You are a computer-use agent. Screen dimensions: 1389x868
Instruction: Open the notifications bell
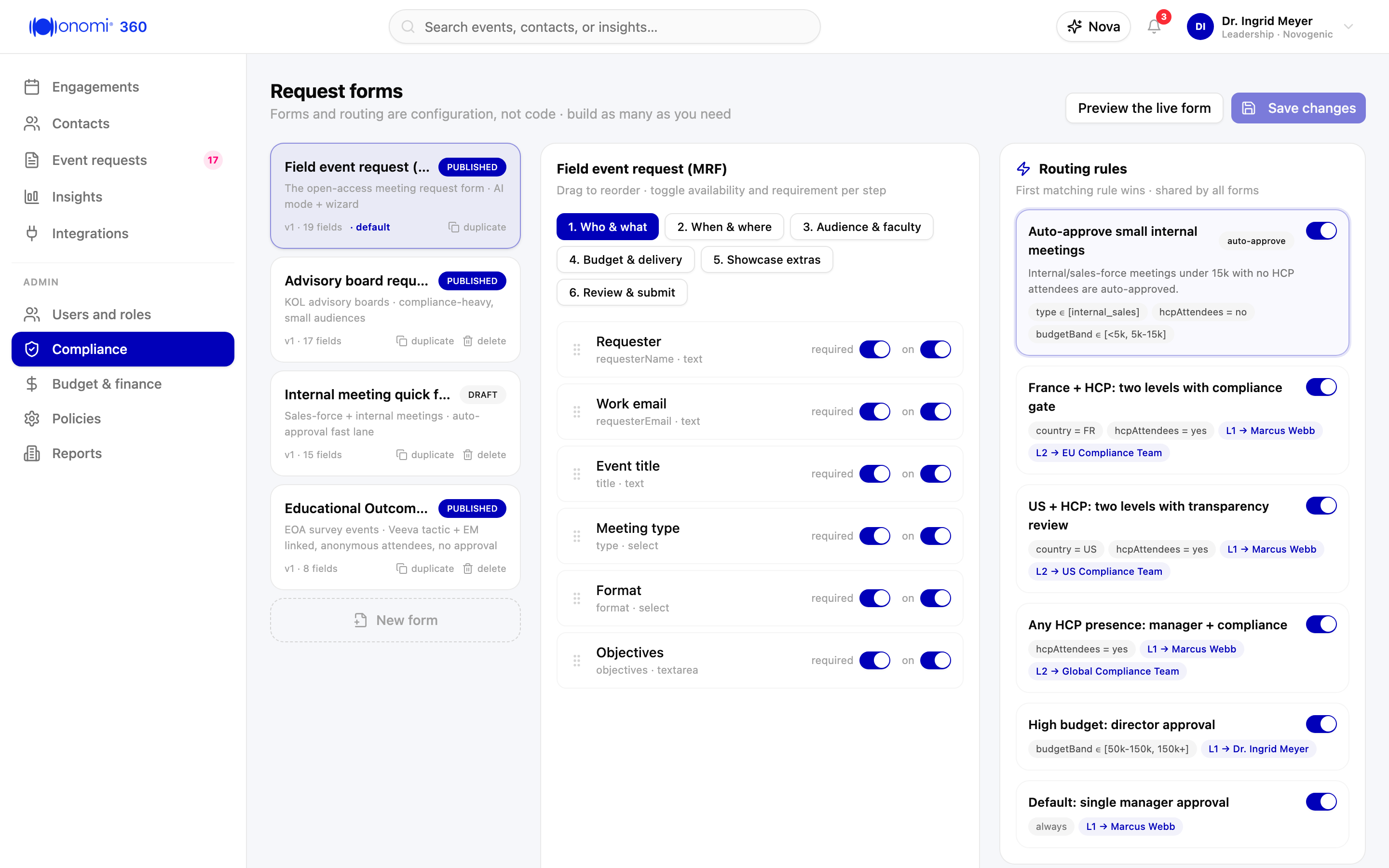tap(1154, 27)
